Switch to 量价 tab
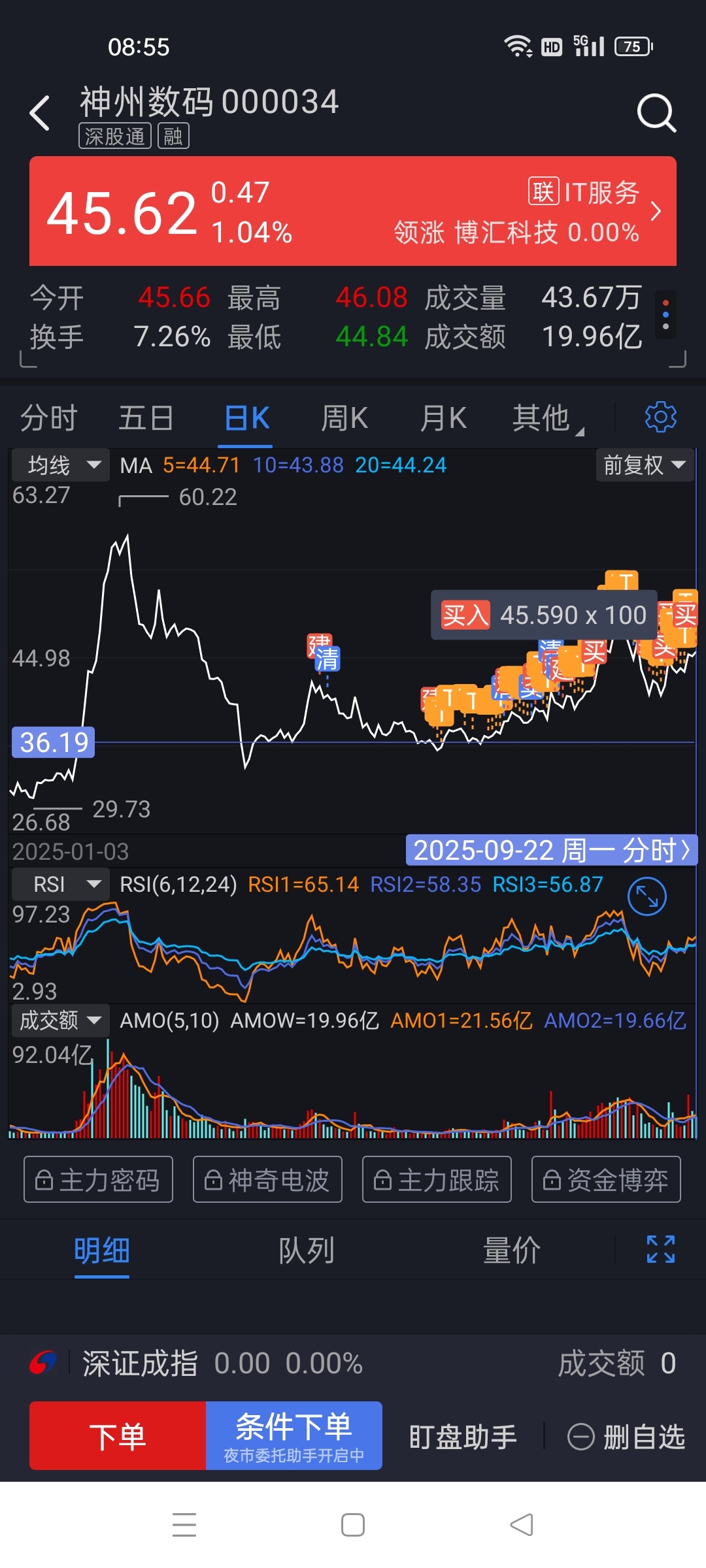Screen dimensions: 706x1568 (512, 1250)
